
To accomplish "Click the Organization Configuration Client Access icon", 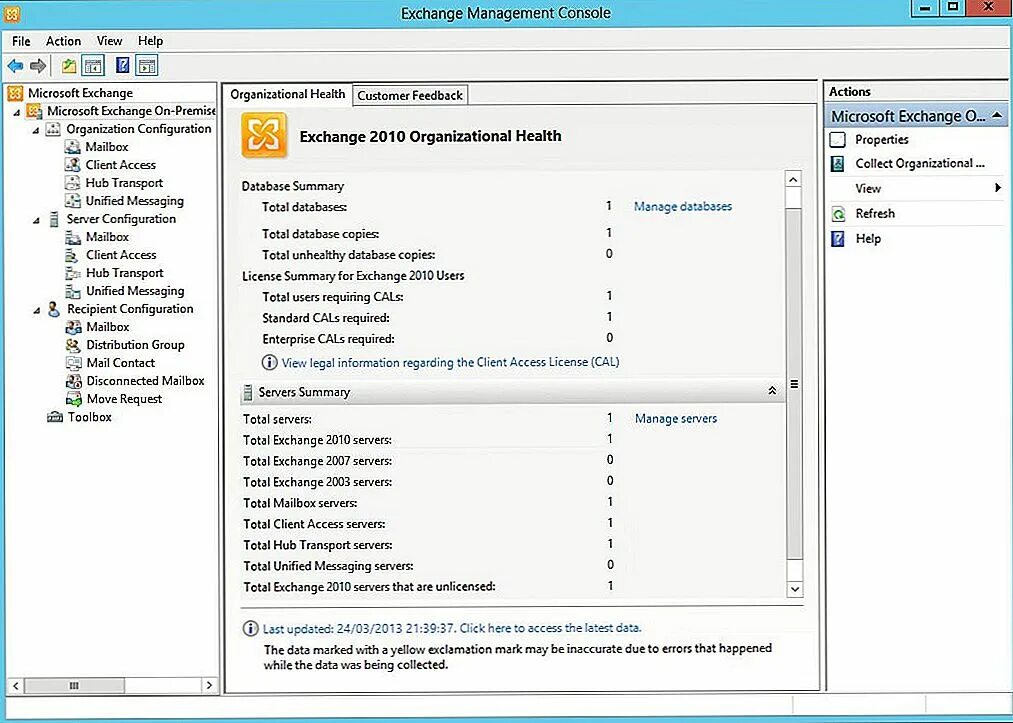I will pos(73,165).
